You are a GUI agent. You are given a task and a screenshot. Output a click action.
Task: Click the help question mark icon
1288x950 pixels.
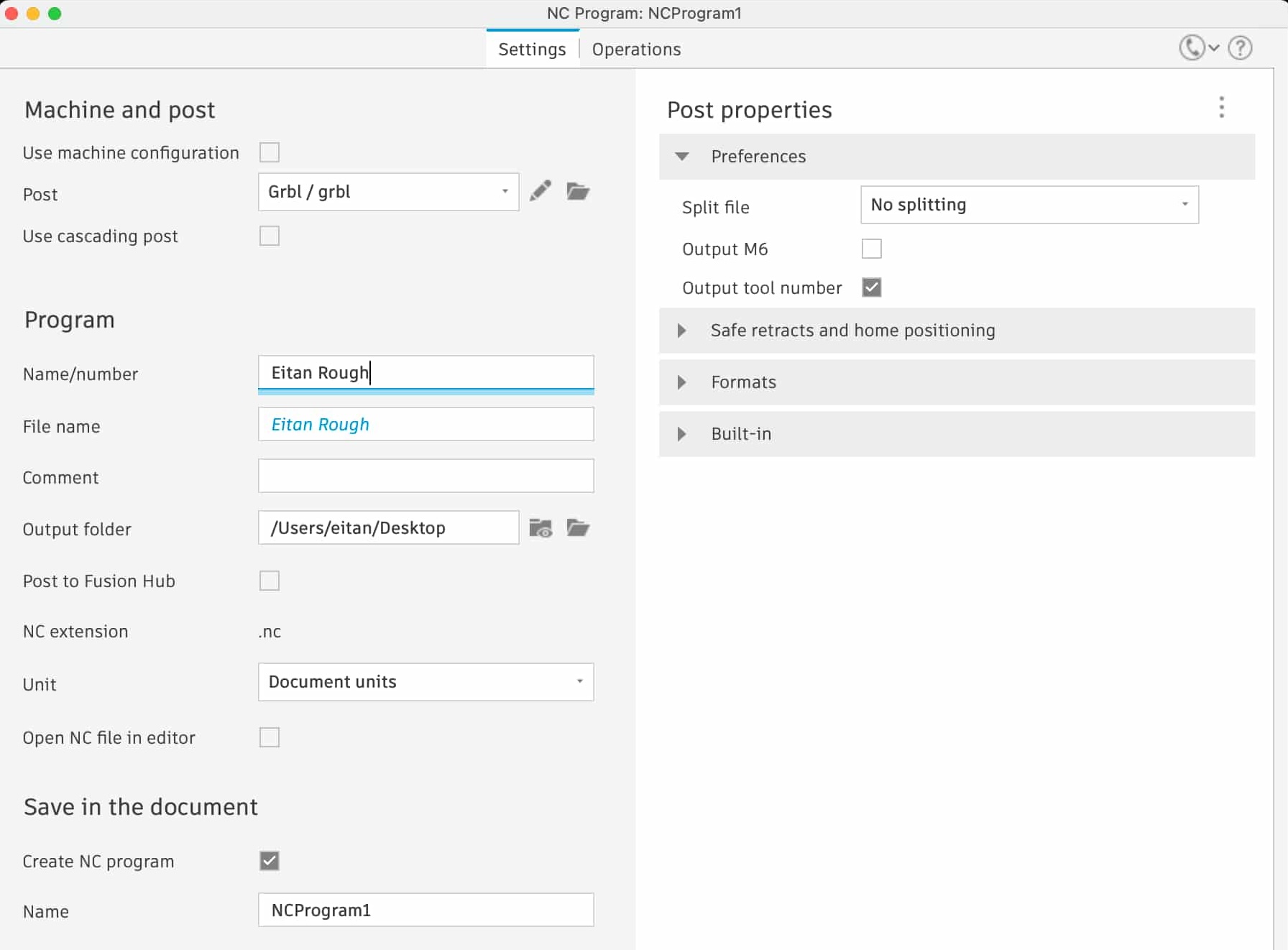1240,48
